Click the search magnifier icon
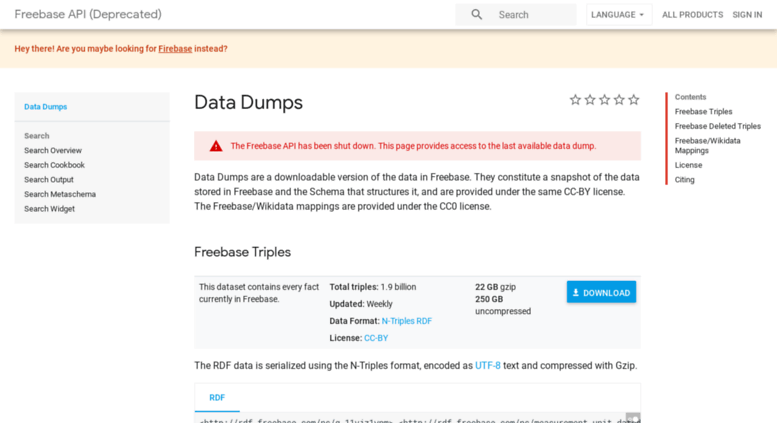 click(x=477, y=15)
